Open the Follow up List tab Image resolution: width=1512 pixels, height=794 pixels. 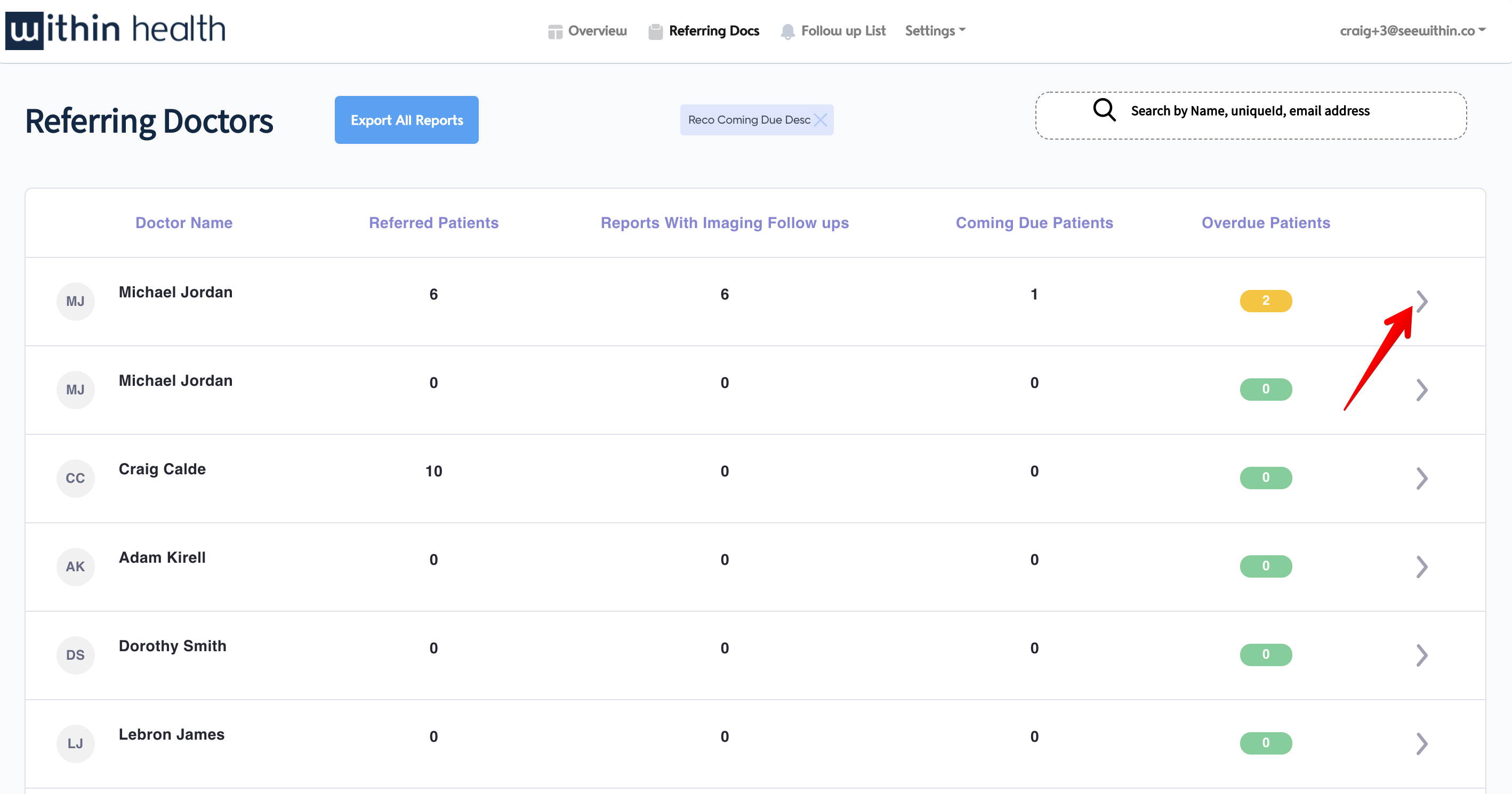coord(833,30)
